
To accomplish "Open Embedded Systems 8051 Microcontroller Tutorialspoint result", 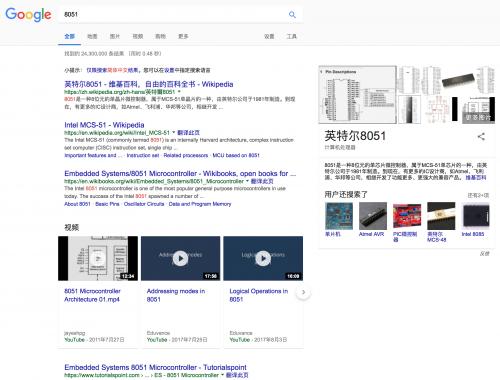I will click(x=155, y=367).
